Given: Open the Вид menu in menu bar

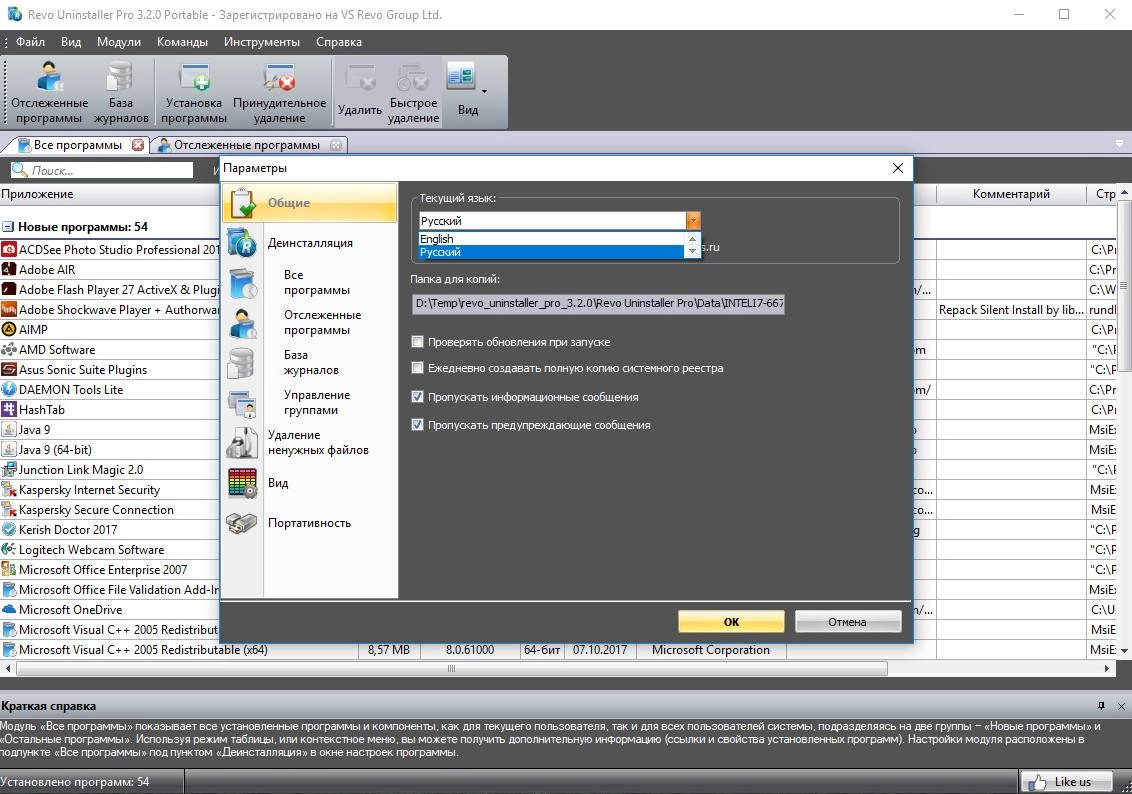Looking at the screenshot, I should pos(71,42).
